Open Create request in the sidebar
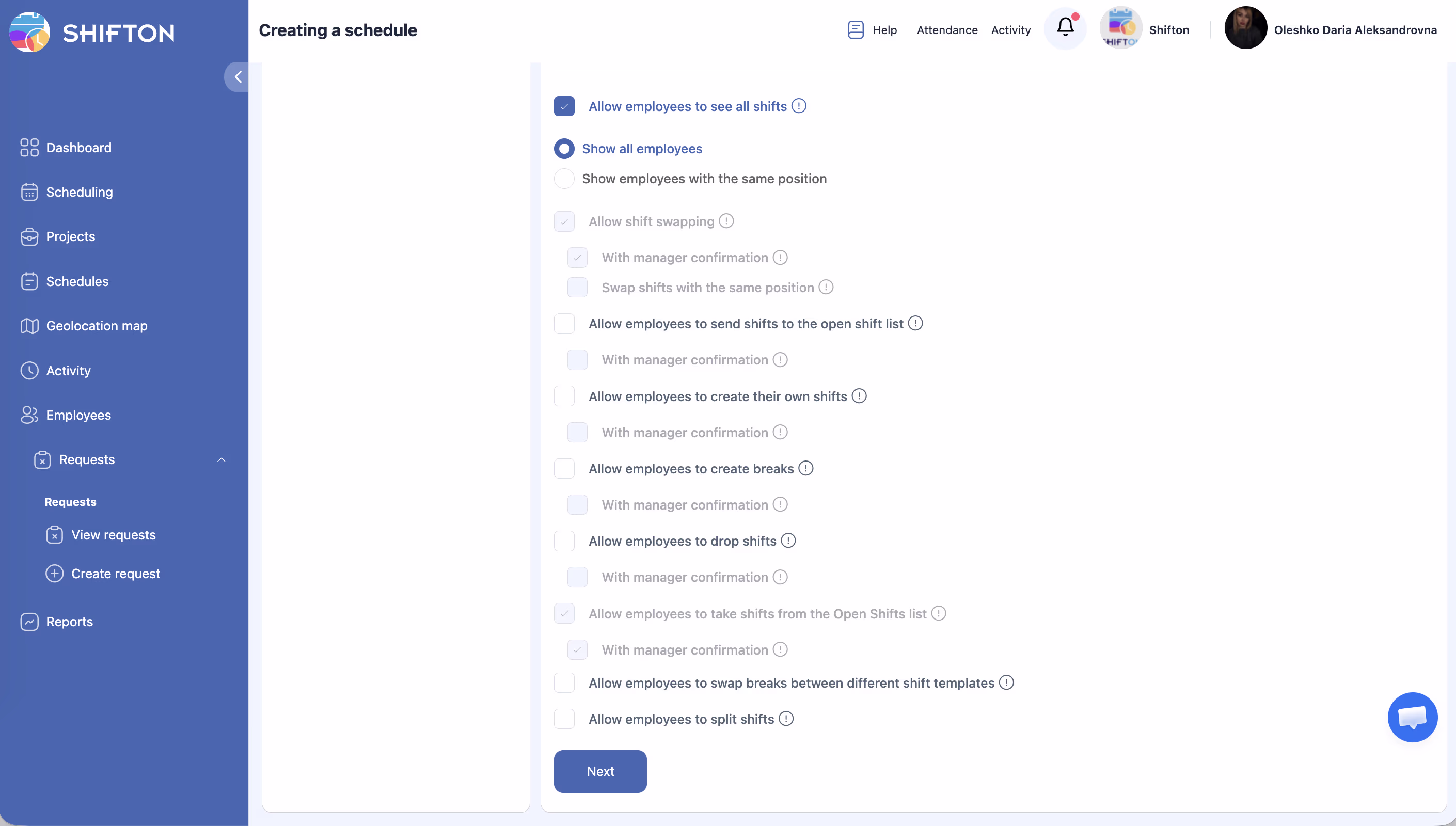This screenshot has width=1456, height=826. 115,574
